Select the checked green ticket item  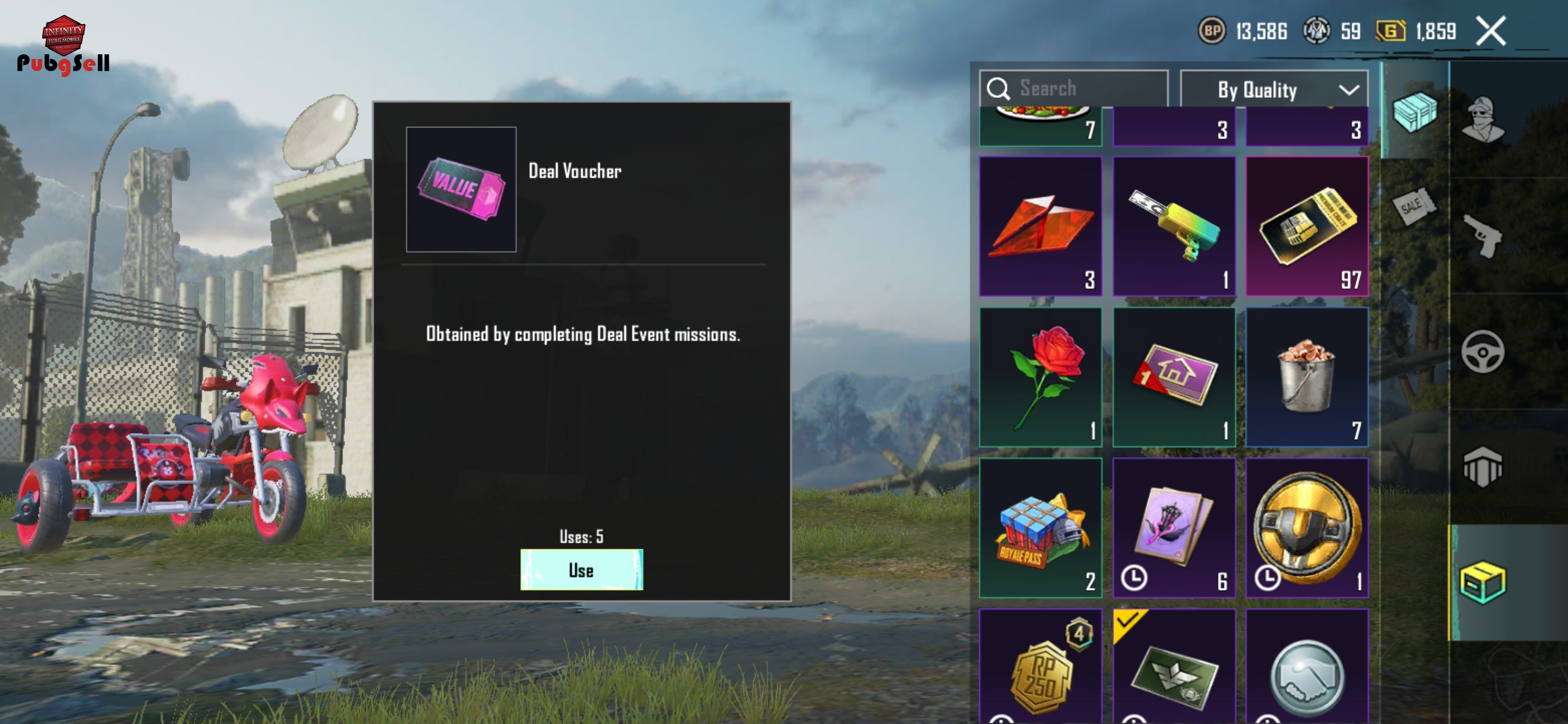coord(1174,666)
